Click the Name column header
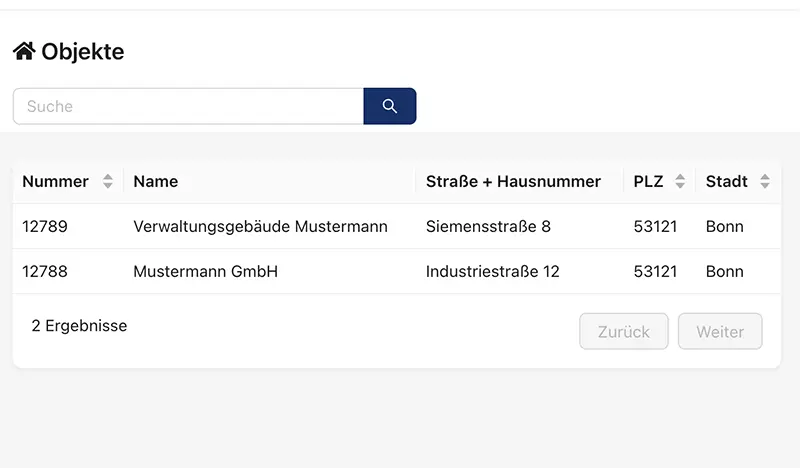The width and height of the screenshot is (800, 468). pos(156,182)
